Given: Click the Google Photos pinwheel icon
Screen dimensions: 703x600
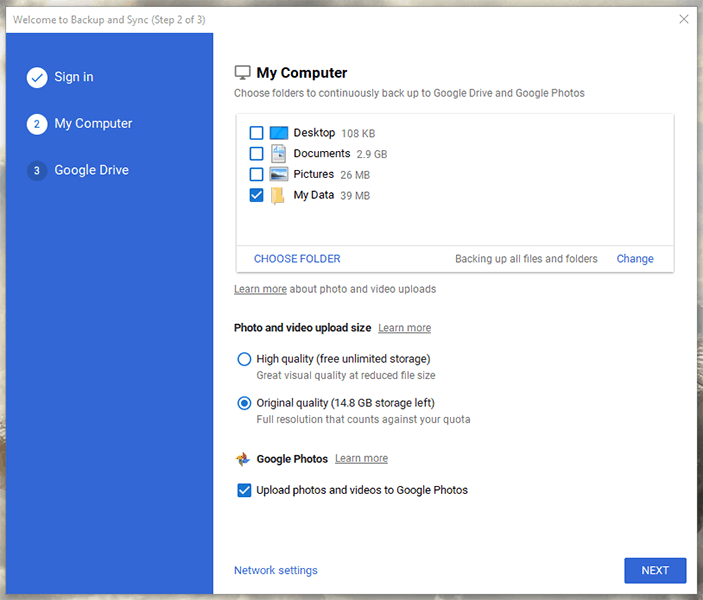Looking at the screenshot, I should click(243, 459).
